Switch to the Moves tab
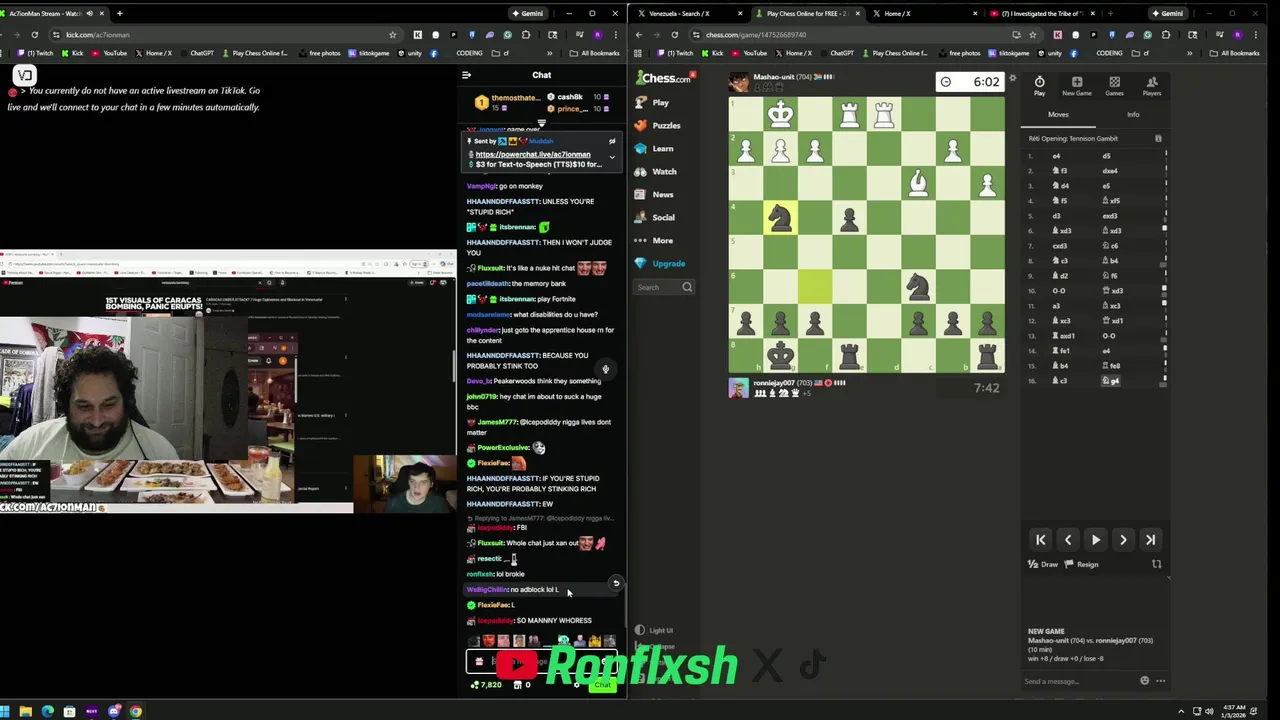The image size is (1280, 720). pyautogui.click(x=1058, y=114)
